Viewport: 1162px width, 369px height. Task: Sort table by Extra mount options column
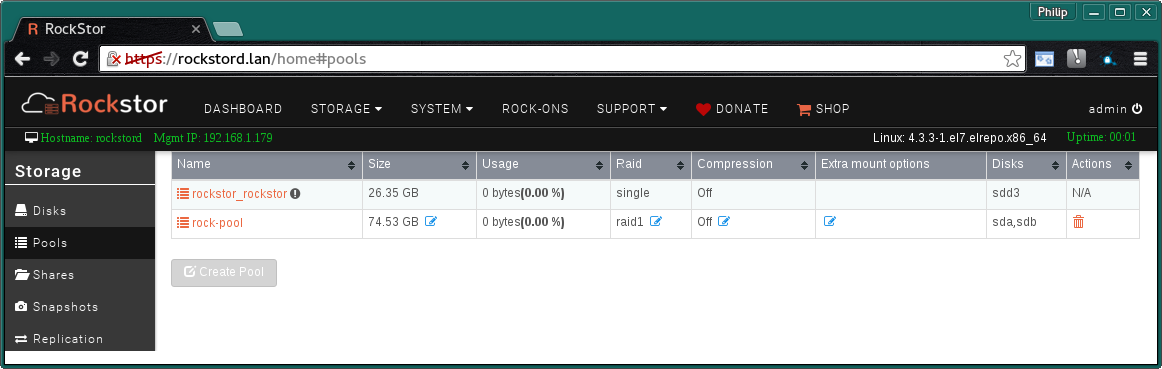(x=900, y=164)
